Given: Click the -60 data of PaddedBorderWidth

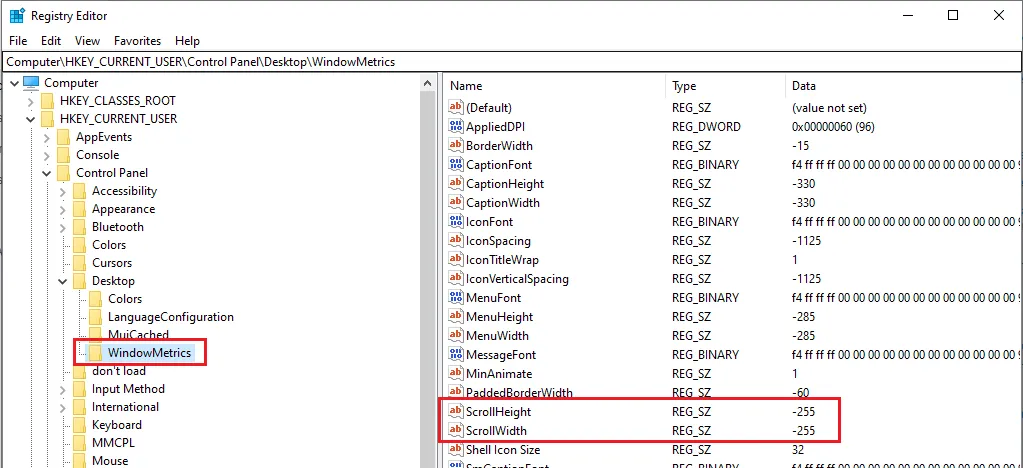Looking at the screenshot, I should point(800,393).
